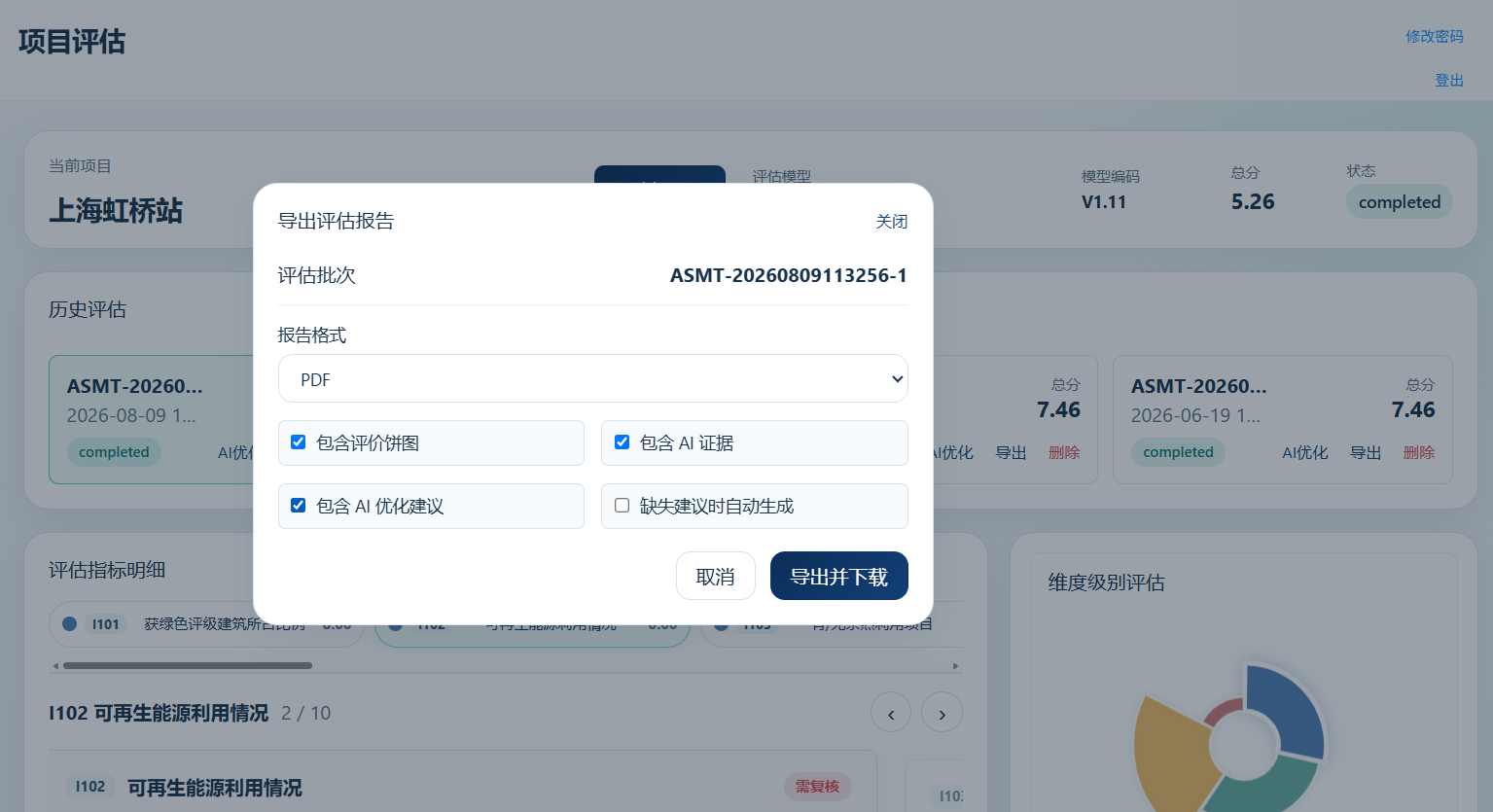Select the completed badge in the 2026-06-19 card
The width and height of the screenshot is (1493, 812).
click(x=1178, y=452)
